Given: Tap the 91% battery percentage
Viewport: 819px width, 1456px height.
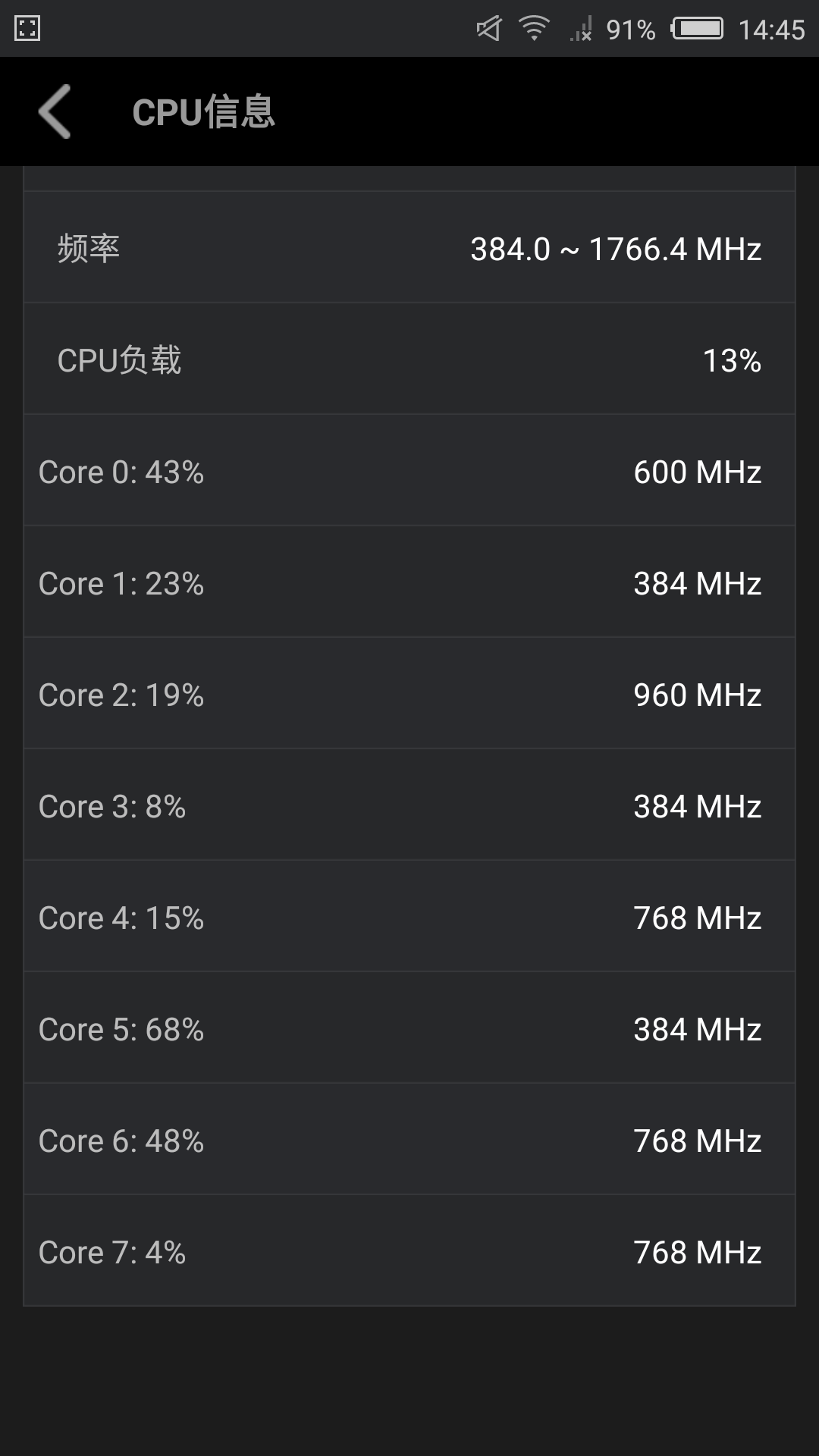Looking at the screenshot, I should click(x=631, y=30).
